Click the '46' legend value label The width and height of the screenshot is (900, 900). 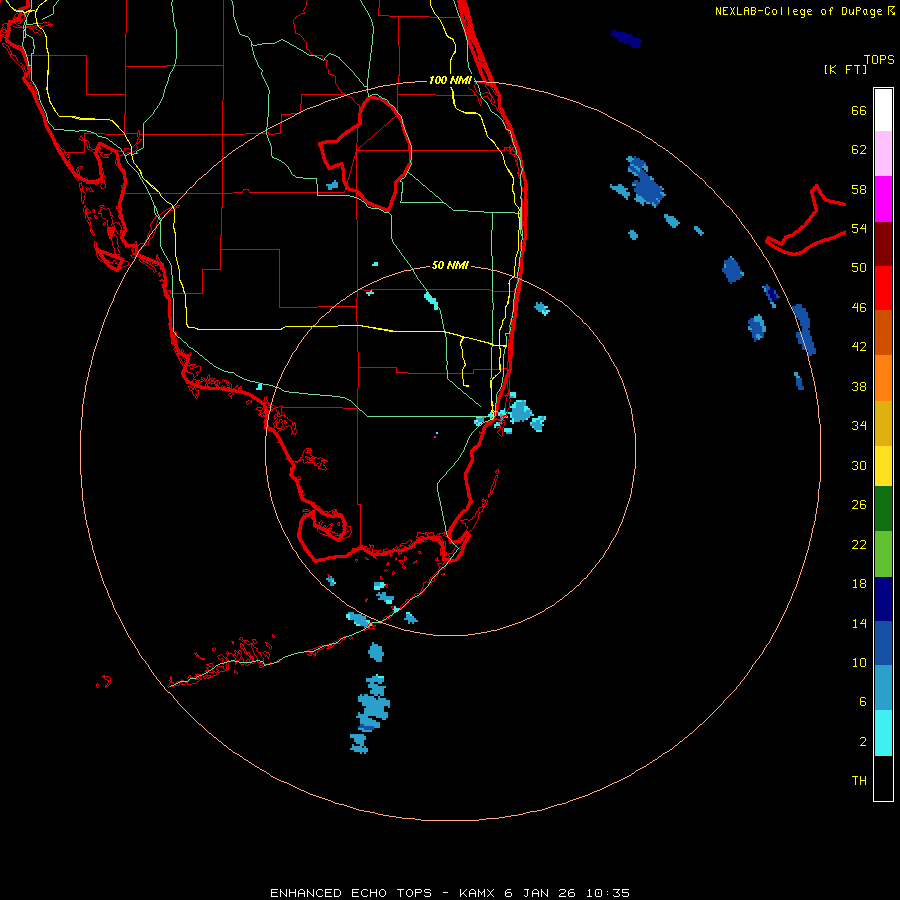(859, 308)
